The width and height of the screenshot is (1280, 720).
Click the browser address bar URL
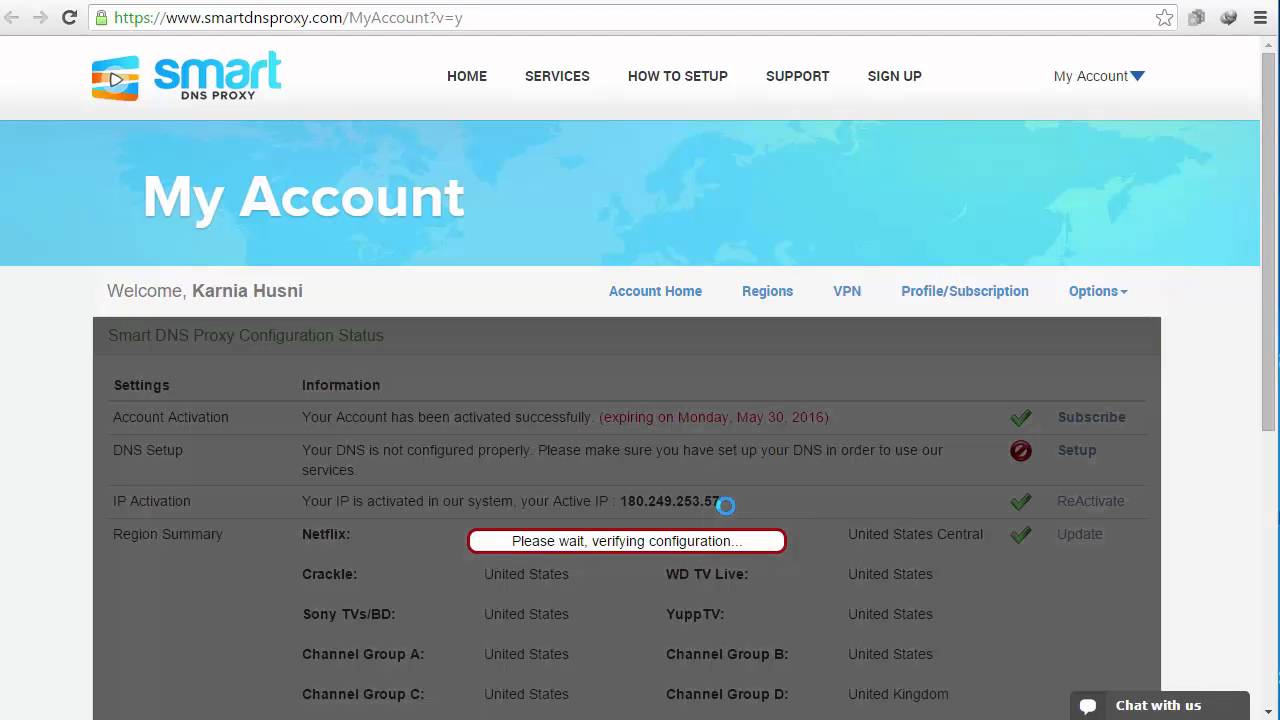288,18
